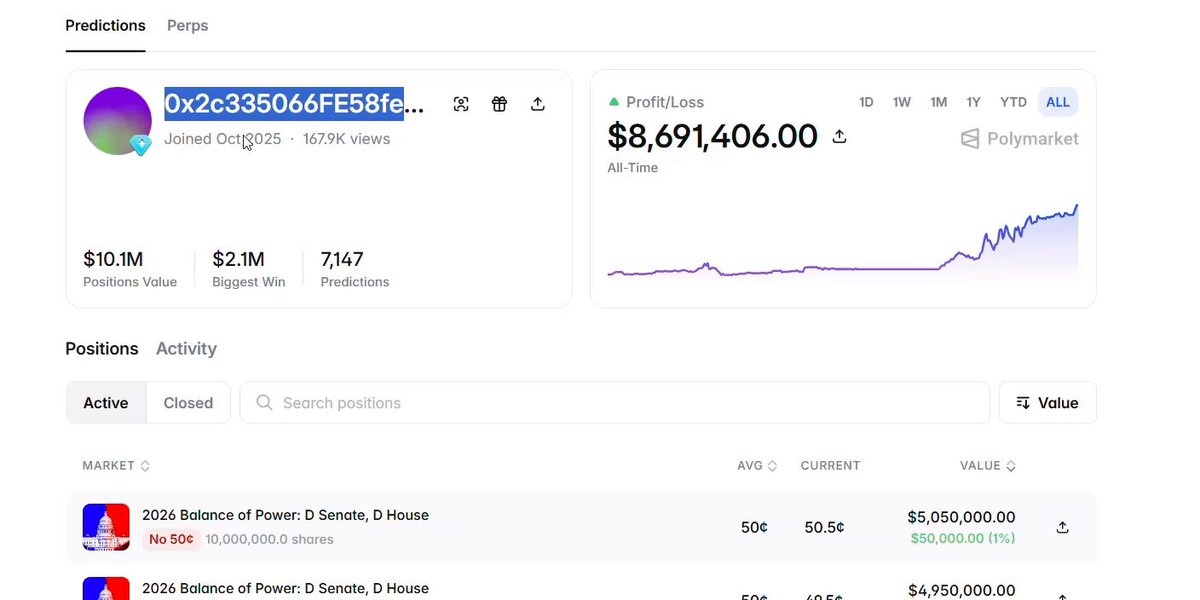The height and width of the screenshot is (600, 1200).
Task: Focus the Search positions field
Action: click(x=615, y=403)
